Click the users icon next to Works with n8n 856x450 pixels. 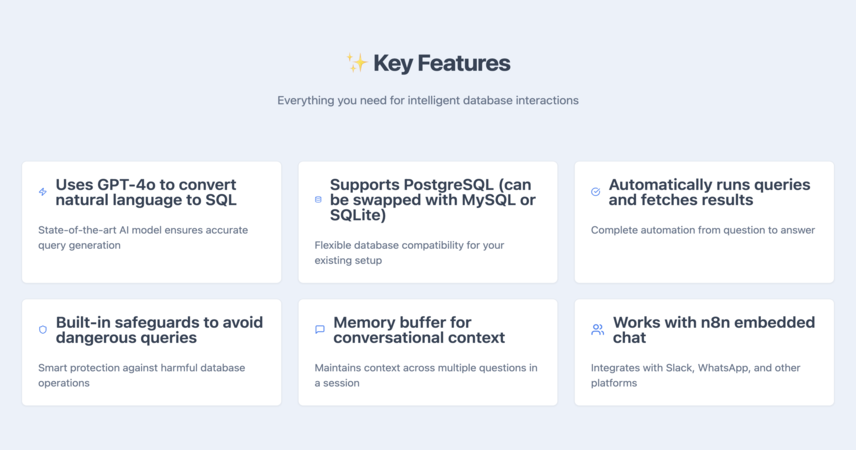pyautogui.click(x=598, y=329)
